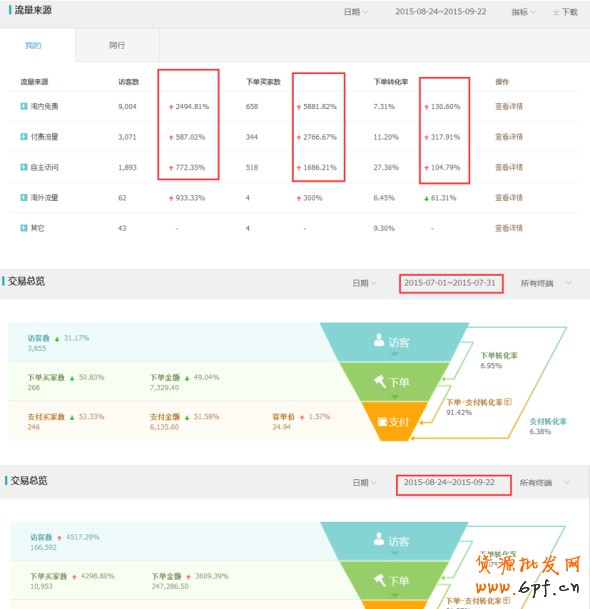590x609 pixels.
Task: Open the 所有终端 dropdown in first 交易总览
Action: point(546,283)
